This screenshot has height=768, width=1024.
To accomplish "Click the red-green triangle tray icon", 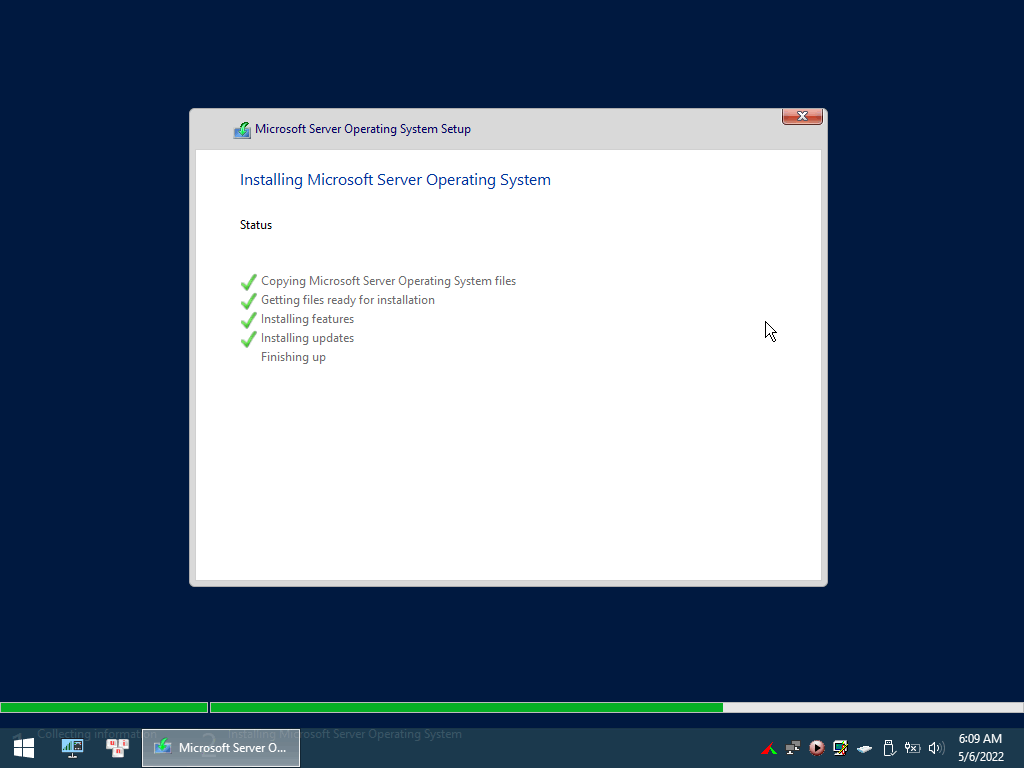I will (769, 748).
